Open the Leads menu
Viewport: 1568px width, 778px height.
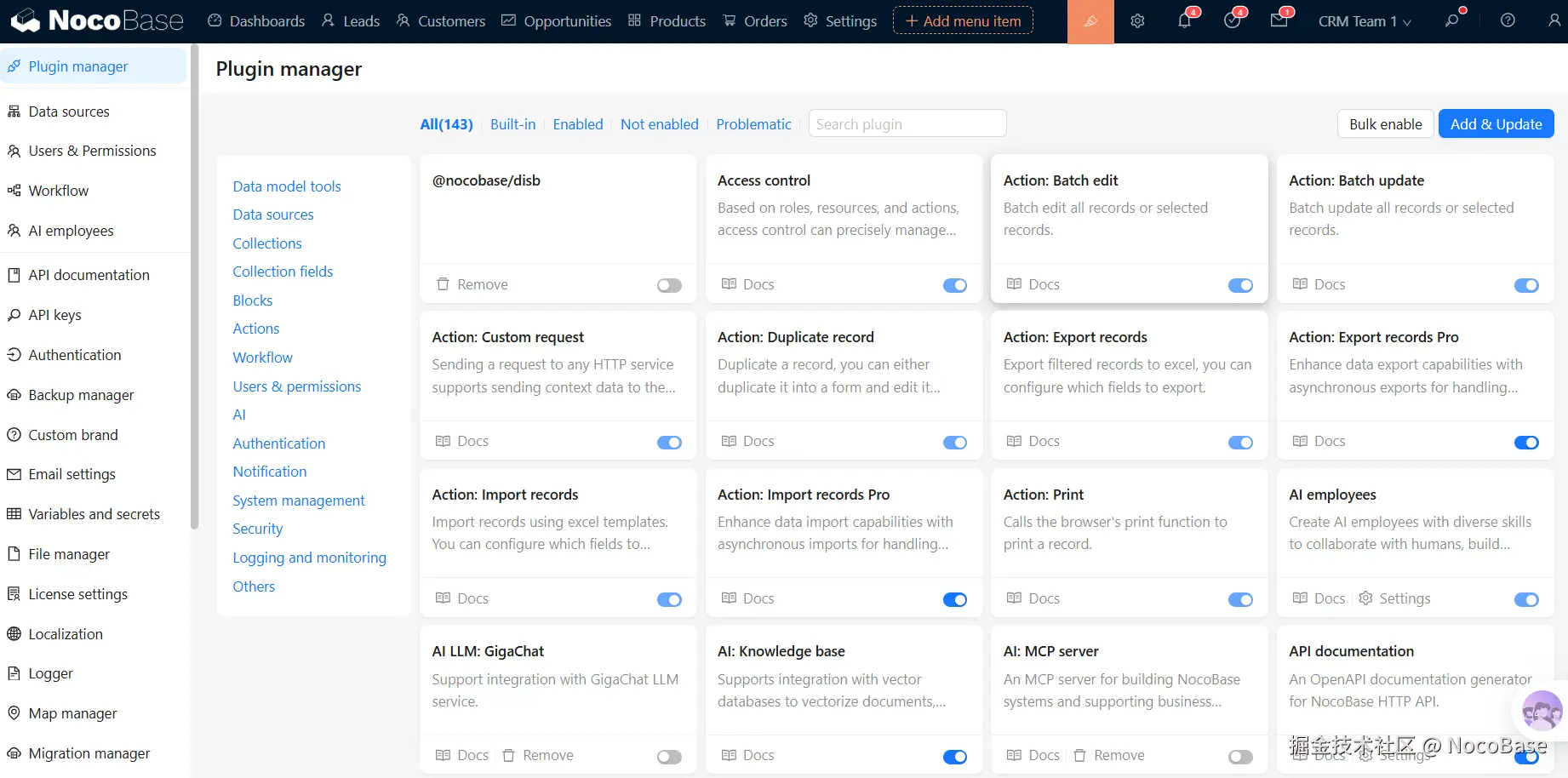351,21
